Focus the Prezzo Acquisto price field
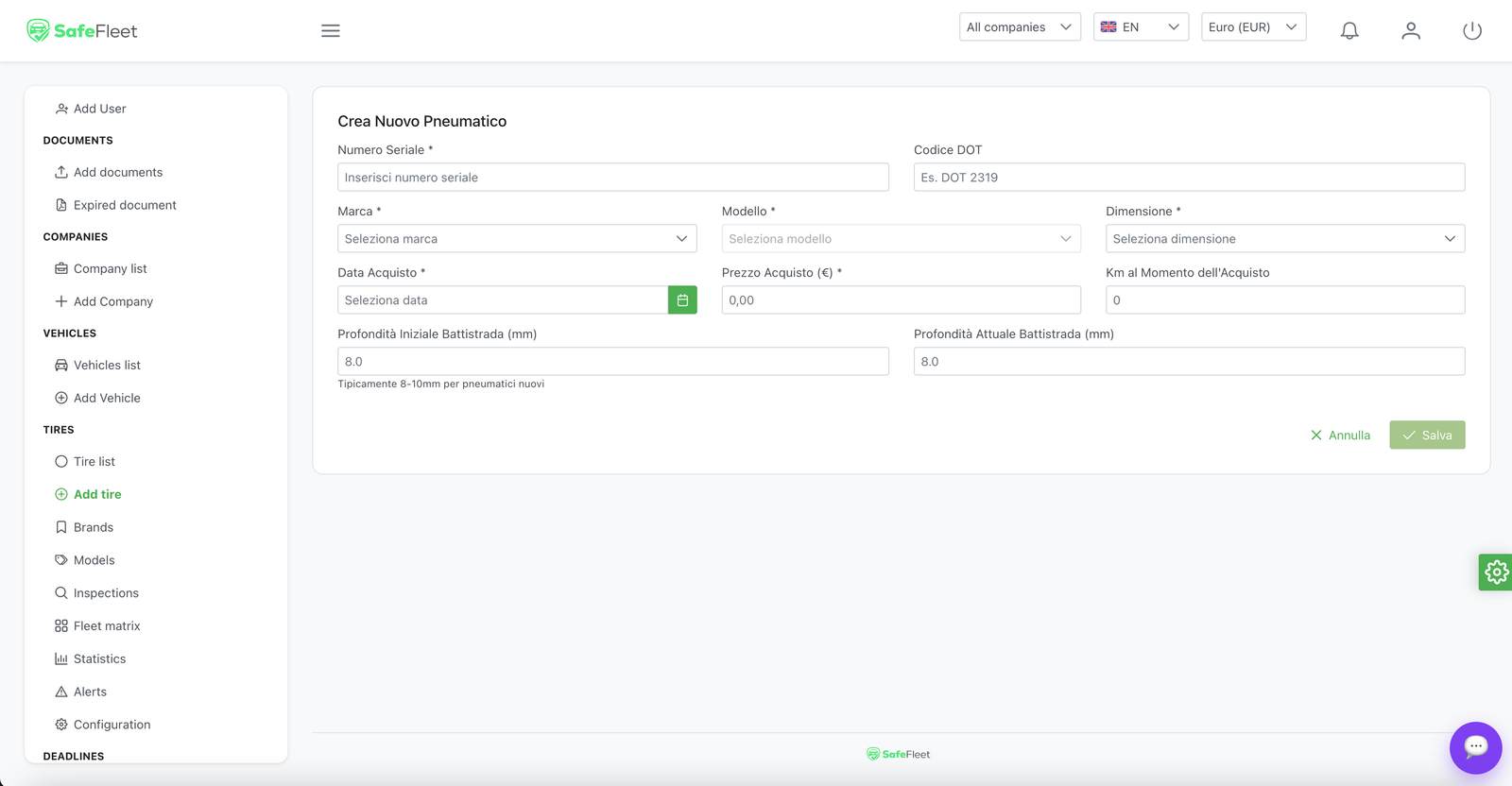Image resolution: width=1512 pixels, height=786 pixels. (901, 299)
